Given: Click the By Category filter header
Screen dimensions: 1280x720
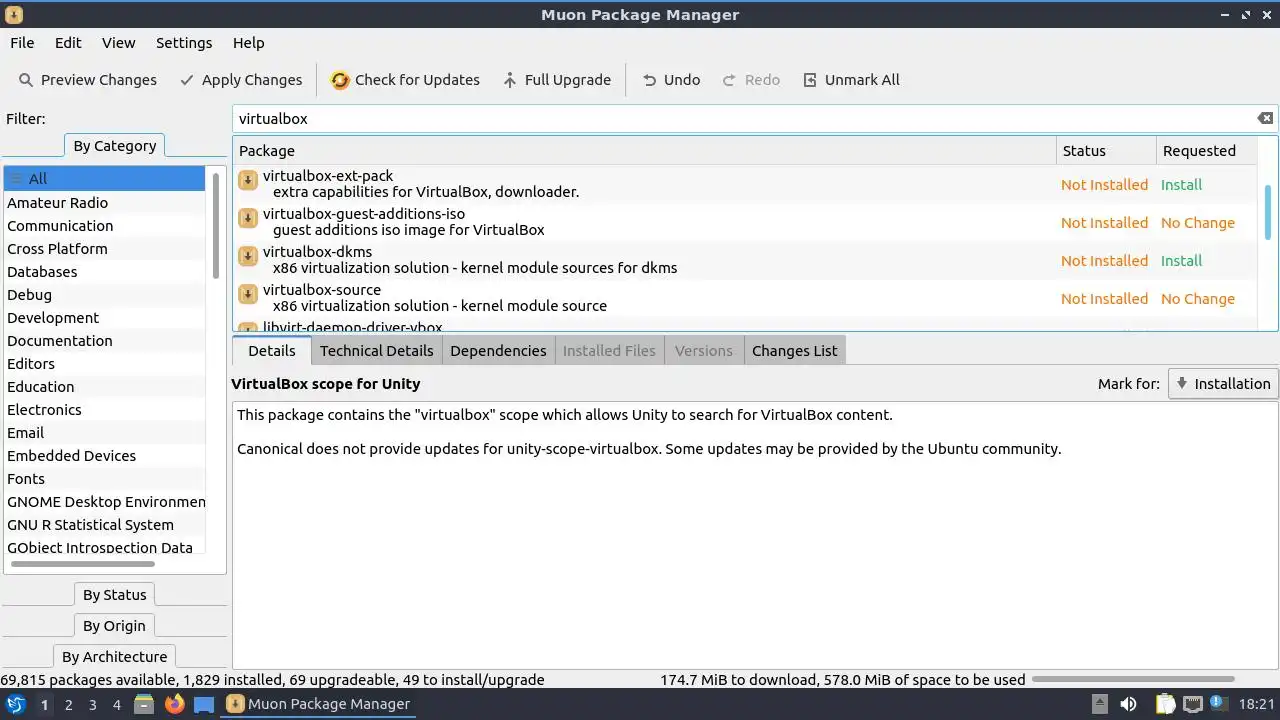Looking at the screenshot, I should click(x=114, y=146).
